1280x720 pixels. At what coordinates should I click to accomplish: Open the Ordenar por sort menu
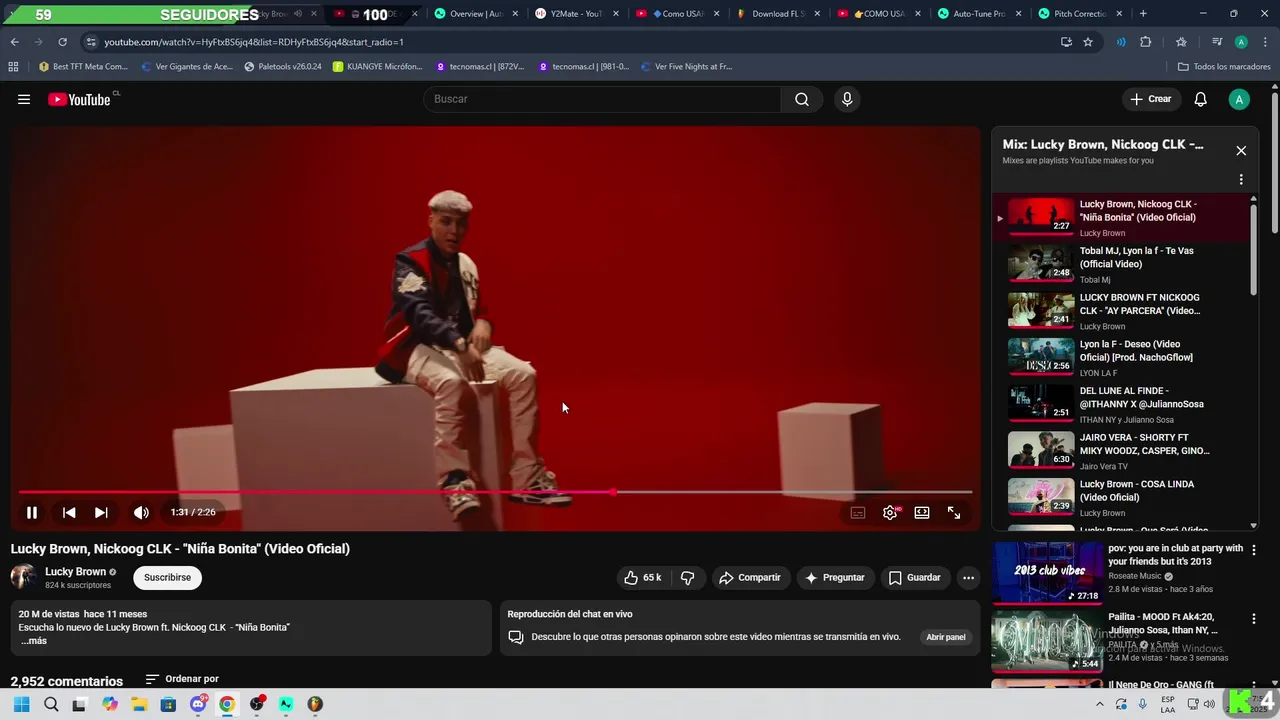[182, 679]
